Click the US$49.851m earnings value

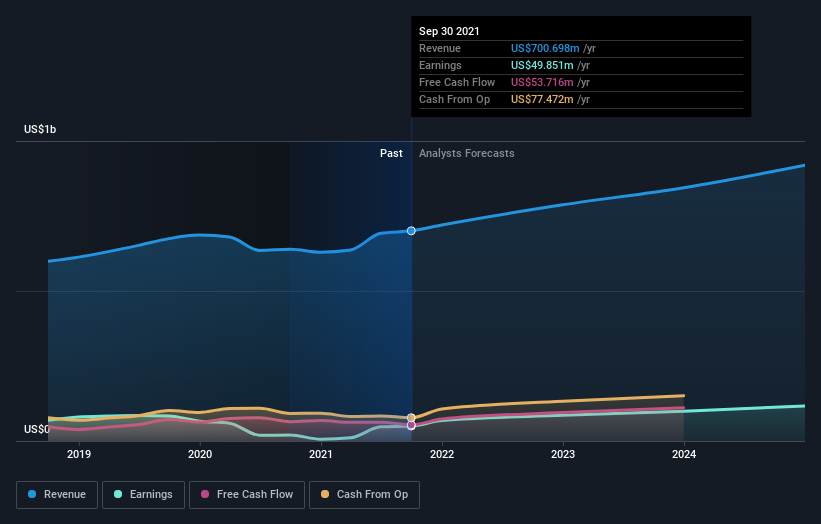click(x=542, y=65)
